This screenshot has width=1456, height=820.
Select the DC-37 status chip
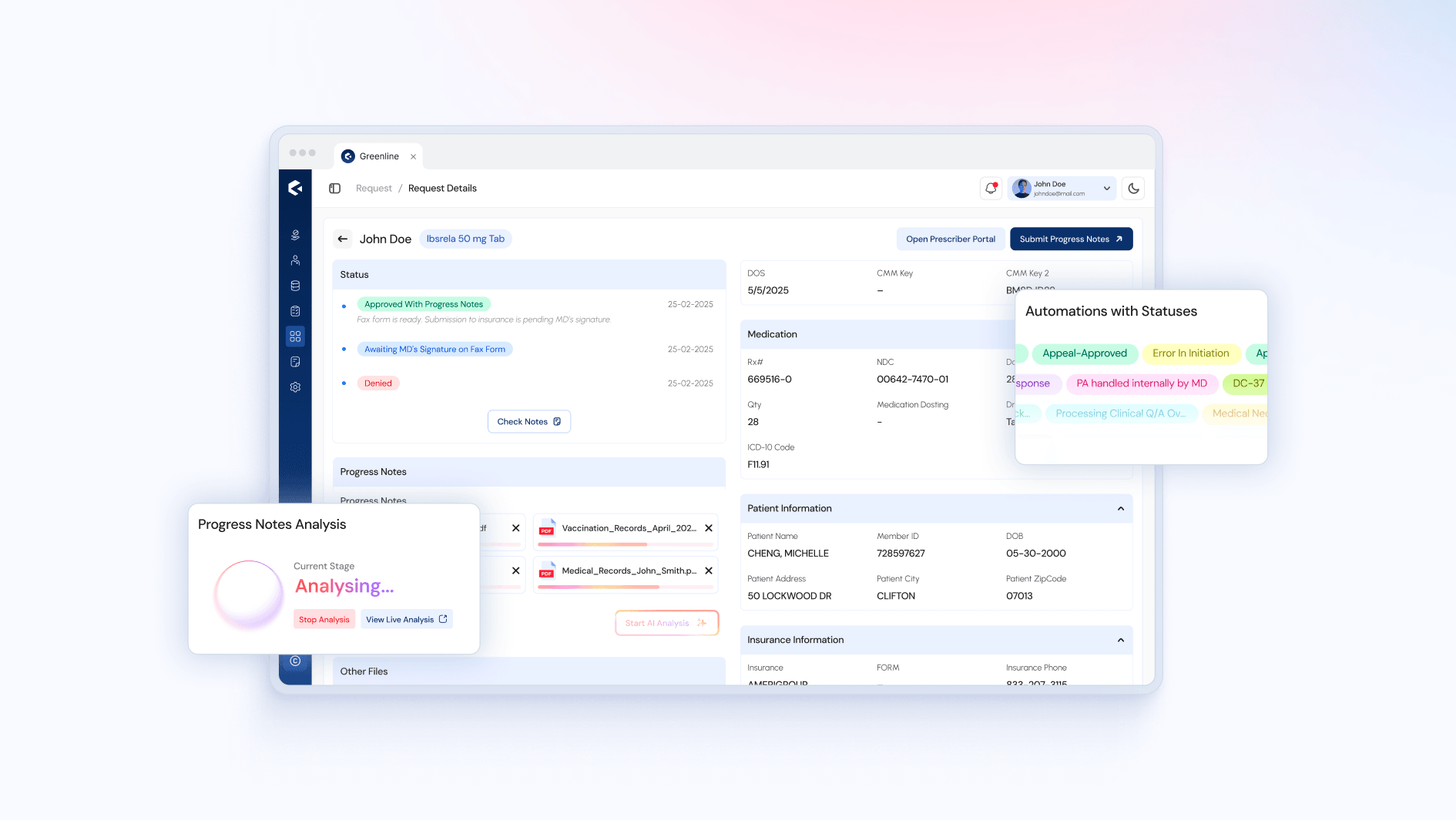click(1246, 383)
